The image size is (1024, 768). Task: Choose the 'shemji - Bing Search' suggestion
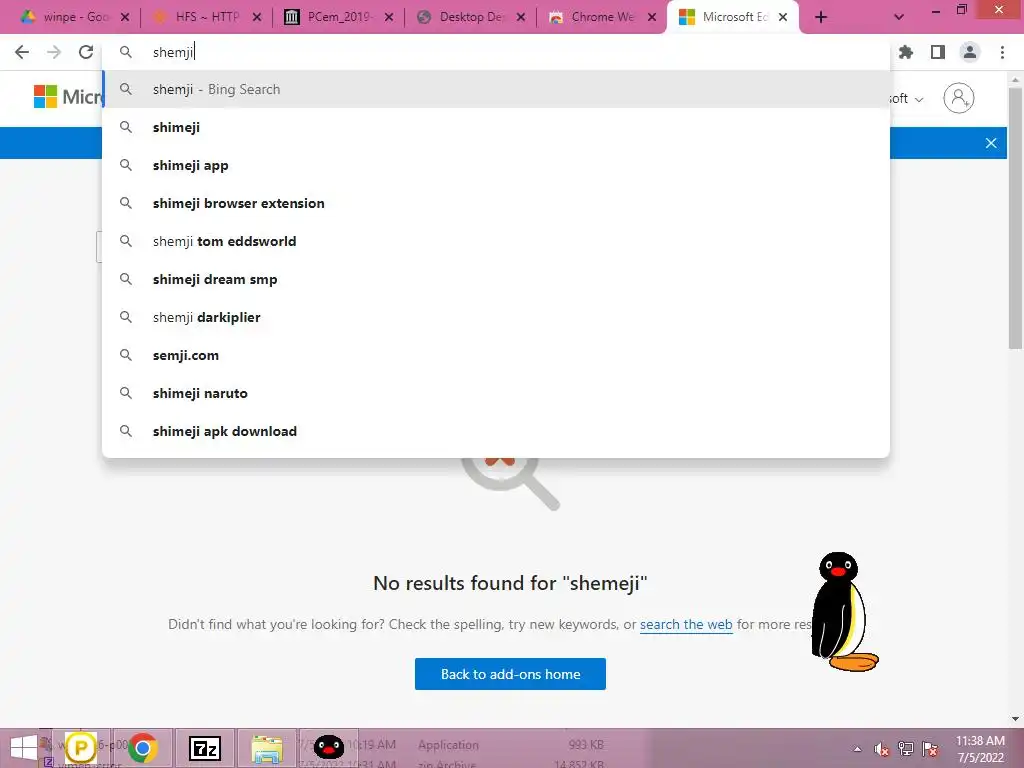tap(496, 89)
